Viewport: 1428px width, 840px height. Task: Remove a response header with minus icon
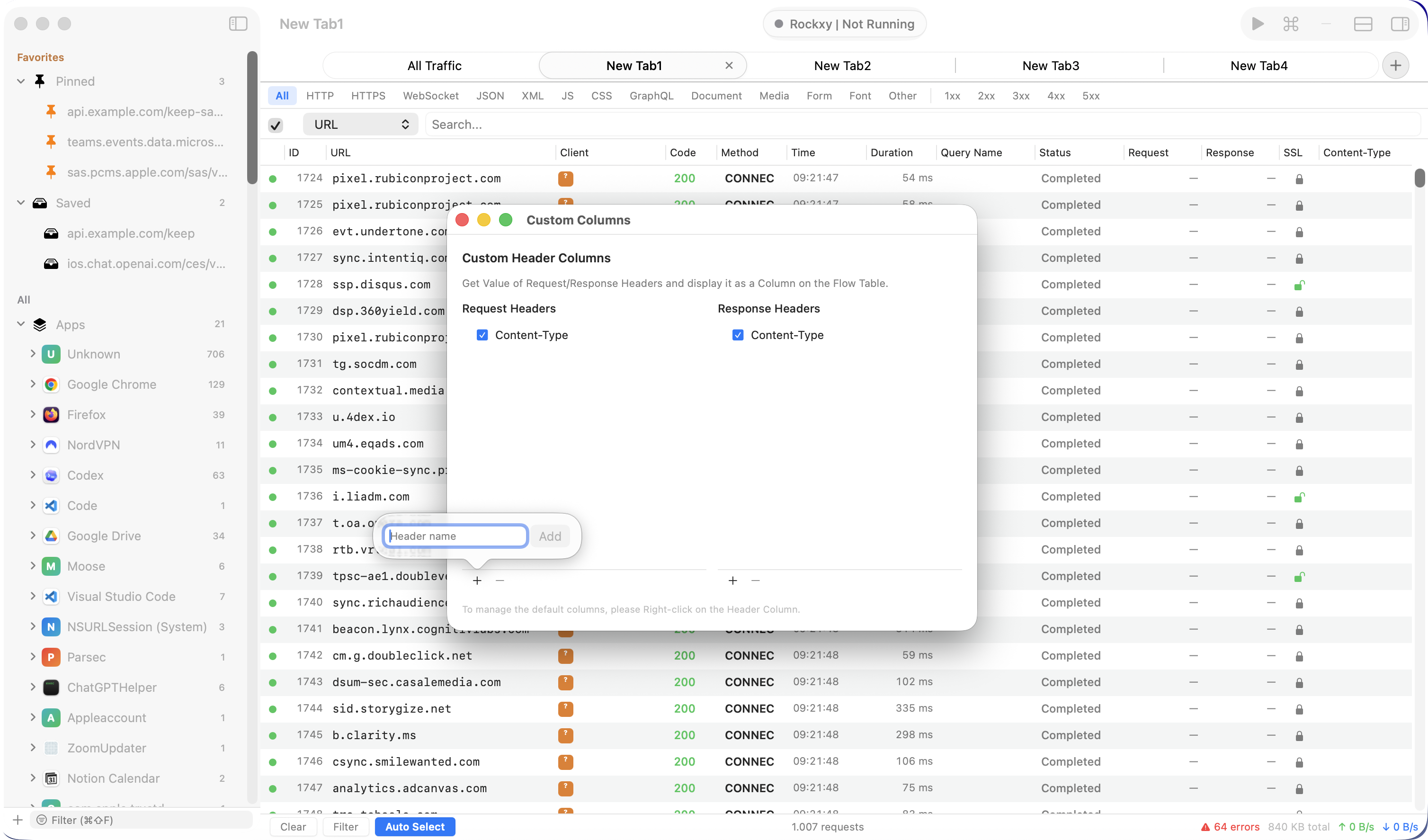pyautogui.click(x=755, y=581)
